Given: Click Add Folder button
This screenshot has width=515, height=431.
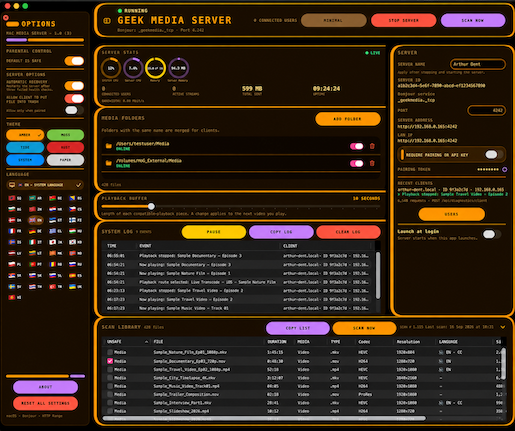Looking at the screenshot, I should click(348, 119).
